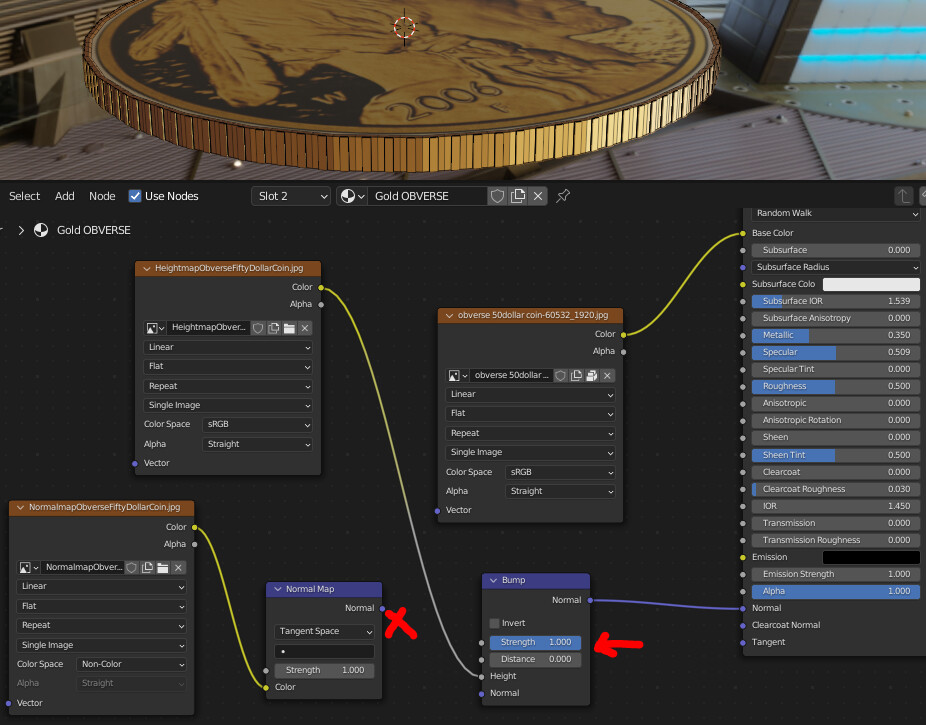The image size is (926, 725).
Task: Collapse the Normalmap image texture node
Action: (21, 507)
